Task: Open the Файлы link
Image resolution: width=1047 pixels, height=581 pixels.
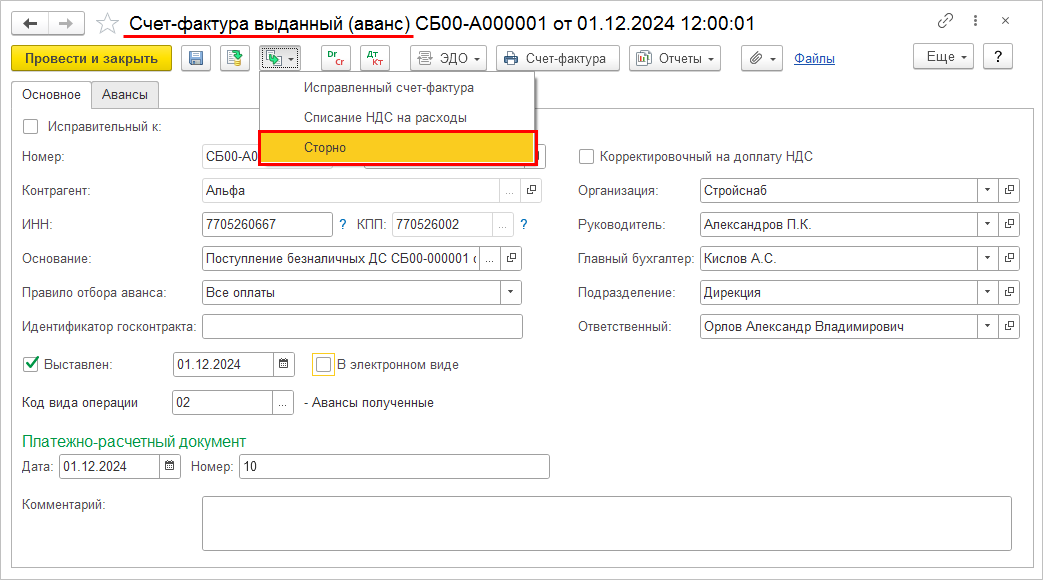Action: 814,58
